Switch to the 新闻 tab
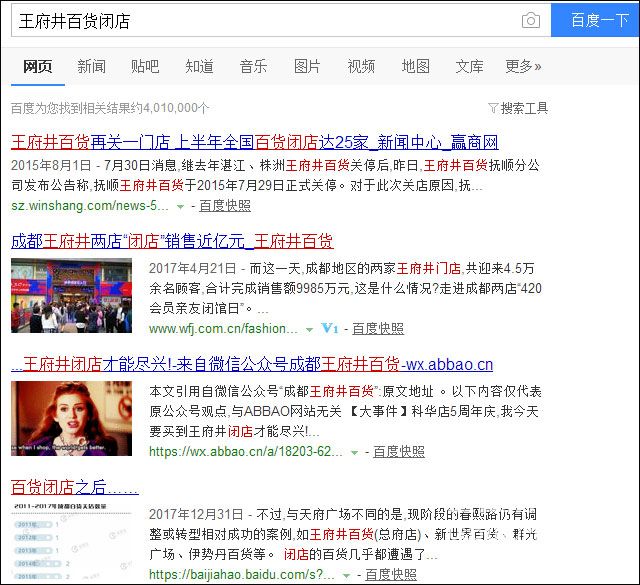Viewport: 640px width, 585px height. (x=91, y=66)
